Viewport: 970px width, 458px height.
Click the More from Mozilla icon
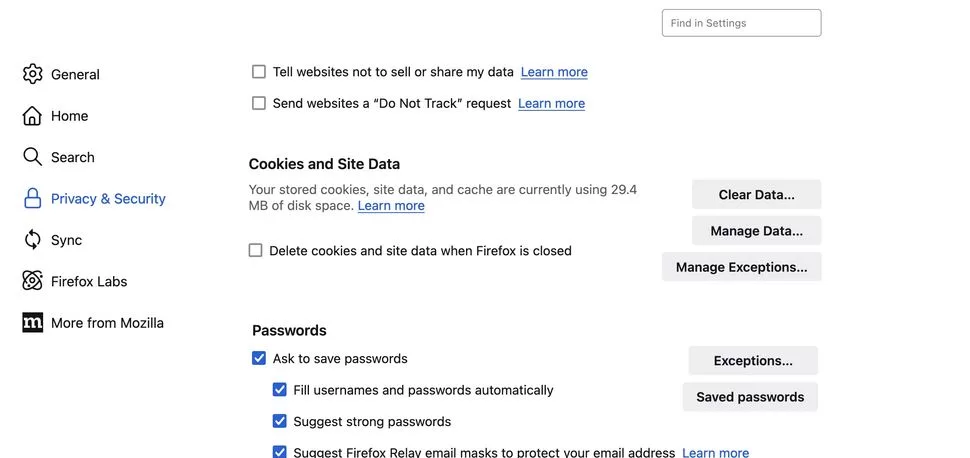click(32, 322)
